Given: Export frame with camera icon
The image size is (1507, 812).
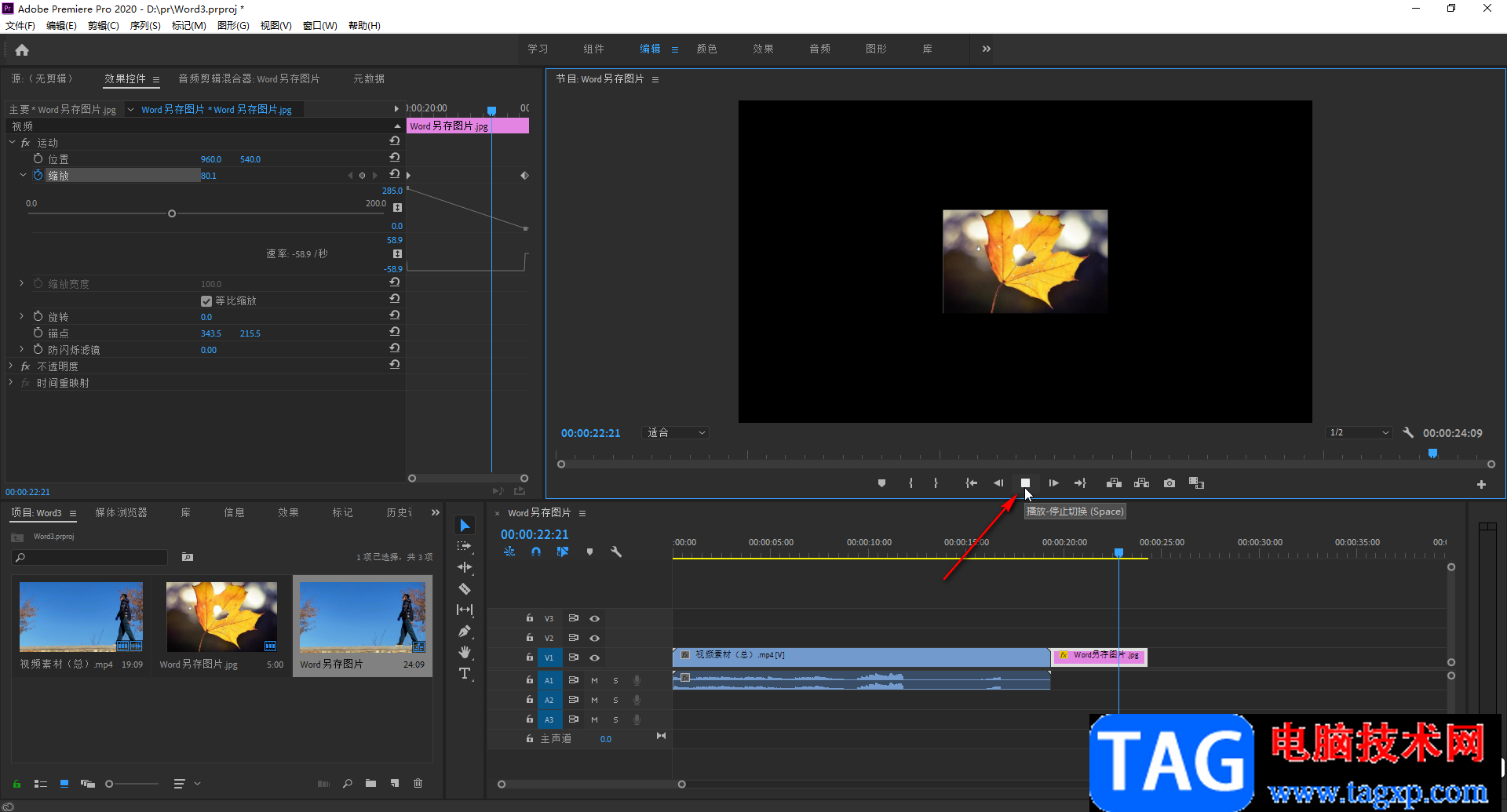Looking at the screenshot, I should click(x=1169, y=483).
